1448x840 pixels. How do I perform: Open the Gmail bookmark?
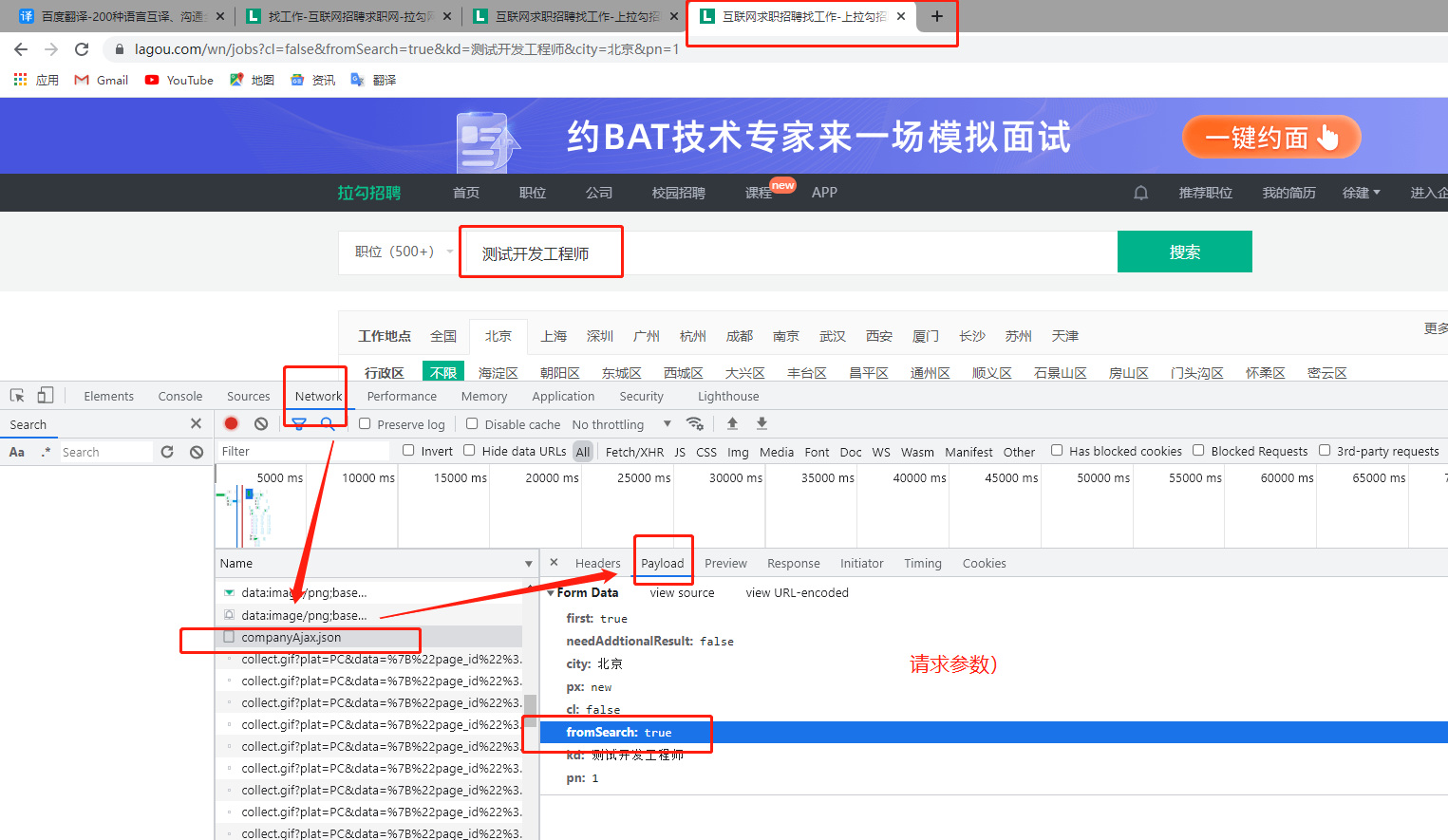(102, 81)
